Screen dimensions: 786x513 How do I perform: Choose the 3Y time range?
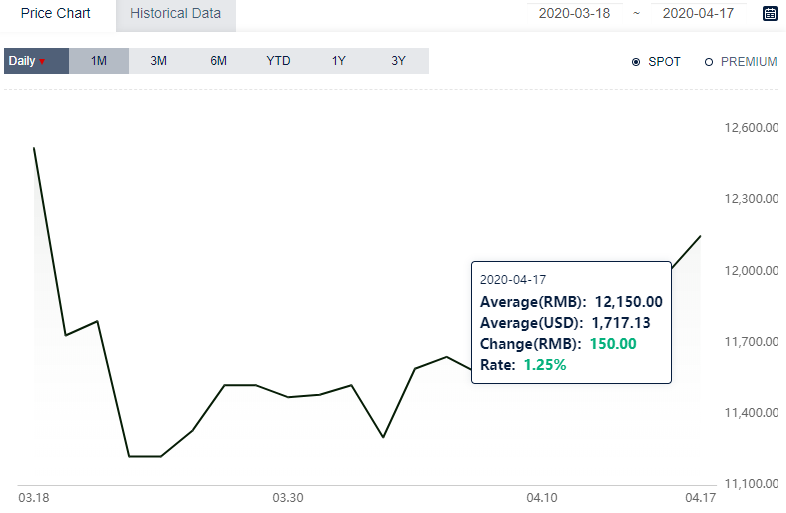(x=399, y=61)
